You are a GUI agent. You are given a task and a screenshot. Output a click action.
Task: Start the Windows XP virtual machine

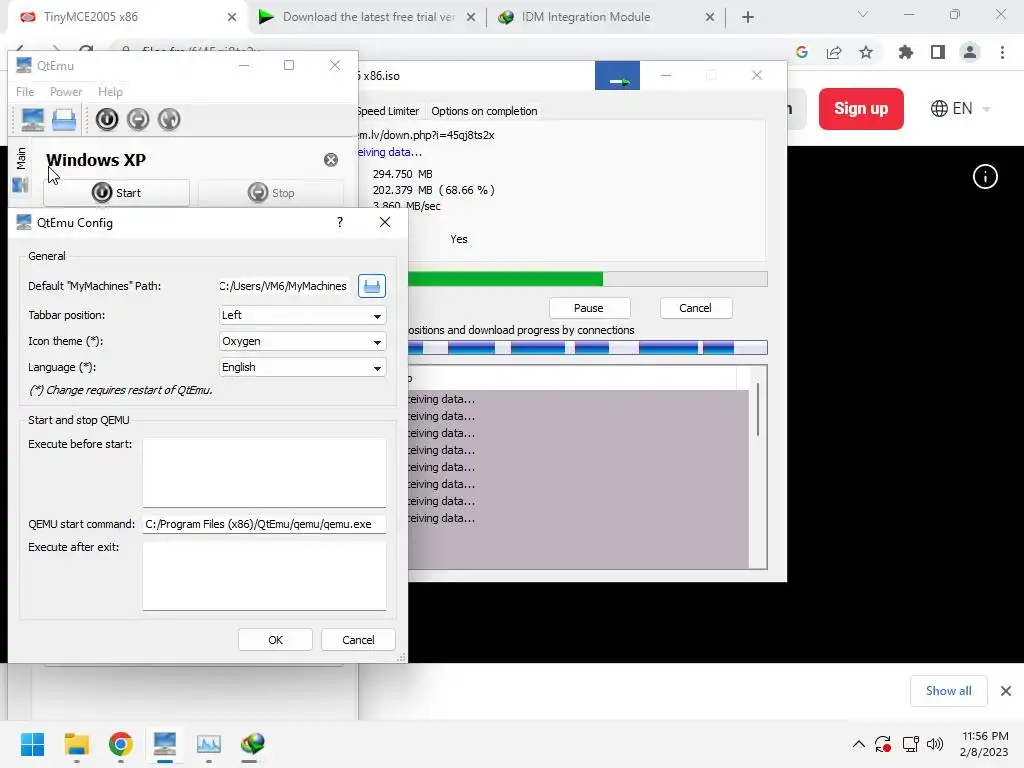point(116,193)
